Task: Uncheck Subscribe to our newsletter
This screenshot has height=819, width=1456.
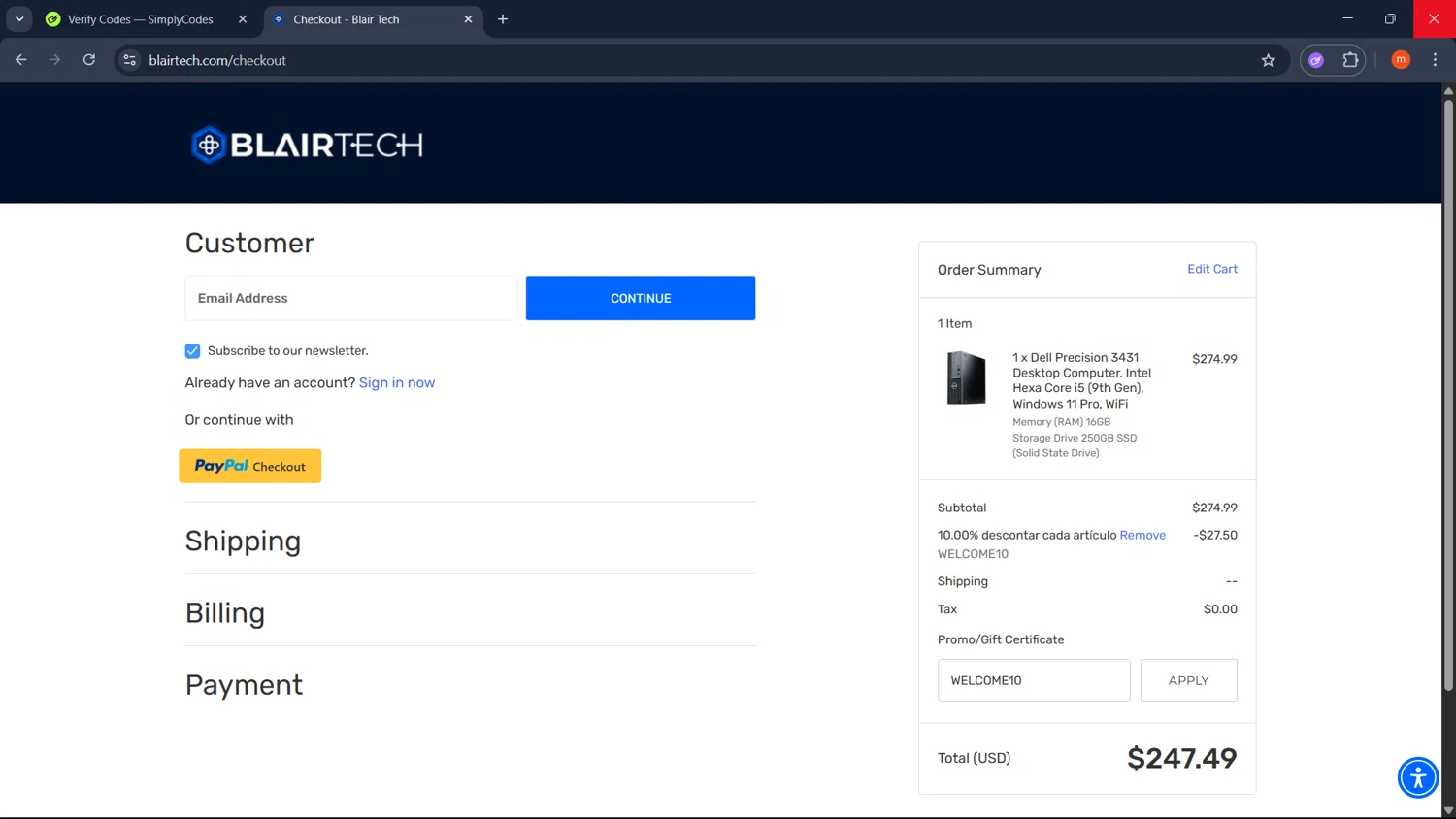Action: click(x=192, y=351)
